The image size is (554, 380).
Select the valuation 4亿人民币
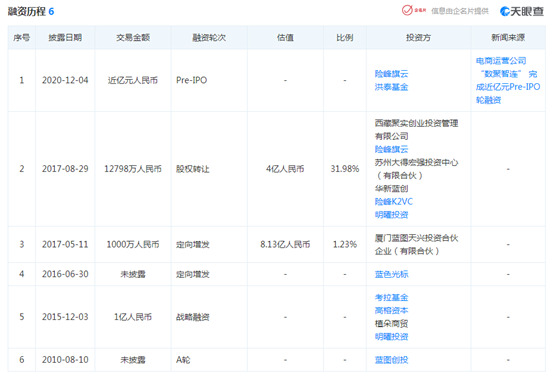pyautogui.click(x=285, y=169)
